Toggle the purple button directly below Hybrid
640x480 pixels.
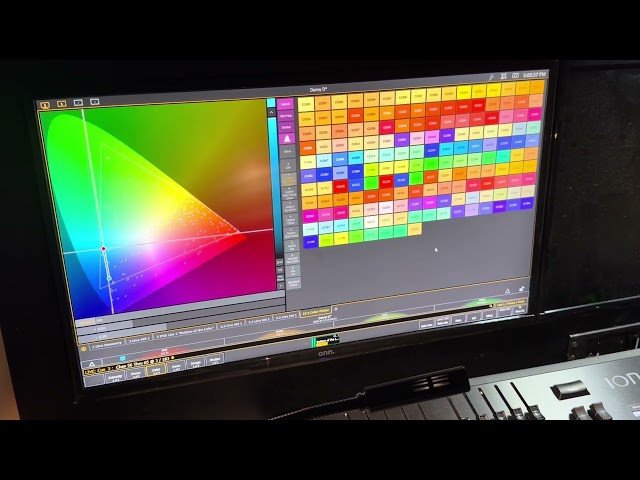(286, 116)
